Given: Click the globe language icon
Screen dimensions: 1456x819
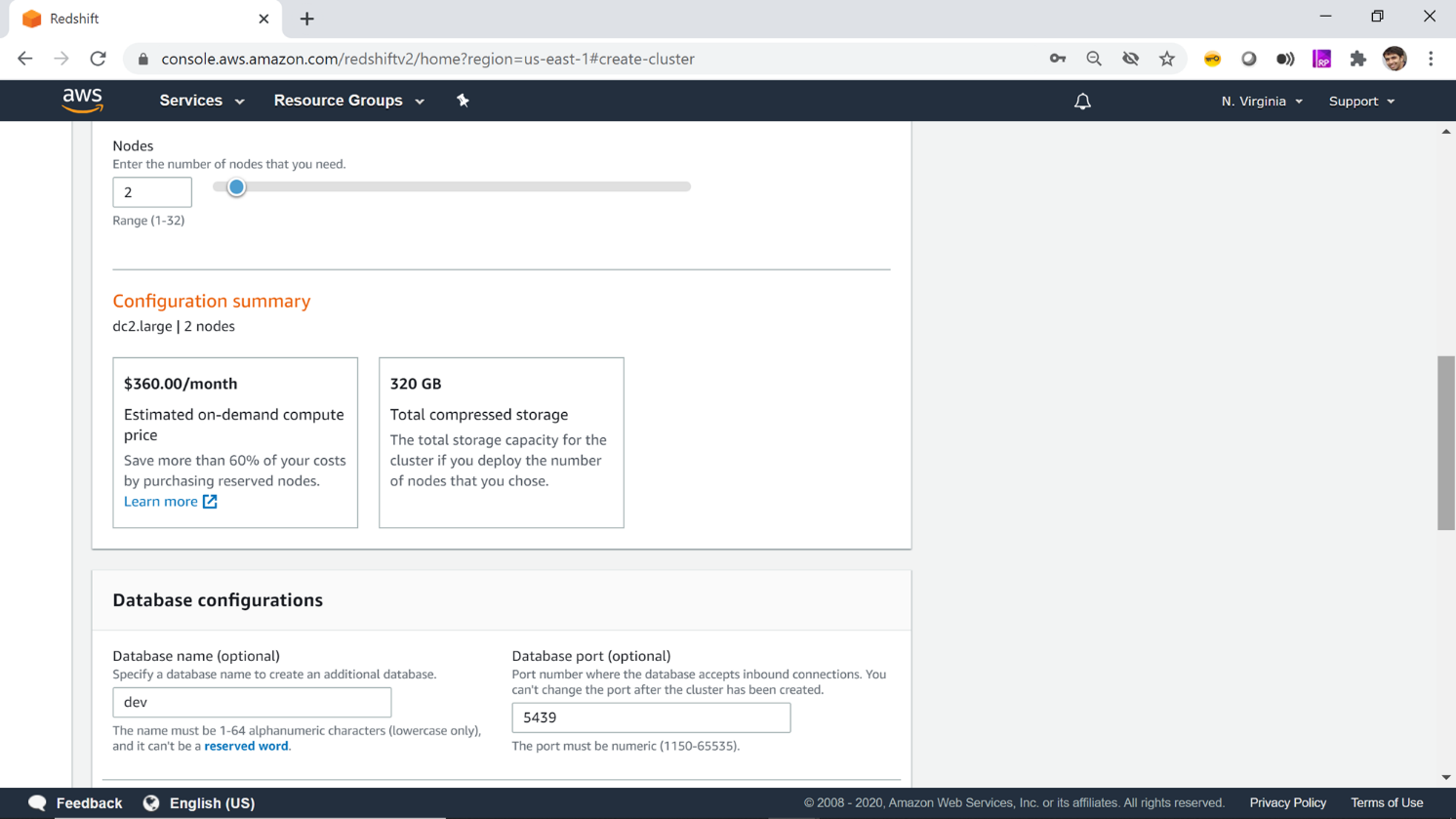Looking at the screenshot, I should pos(151,802).
